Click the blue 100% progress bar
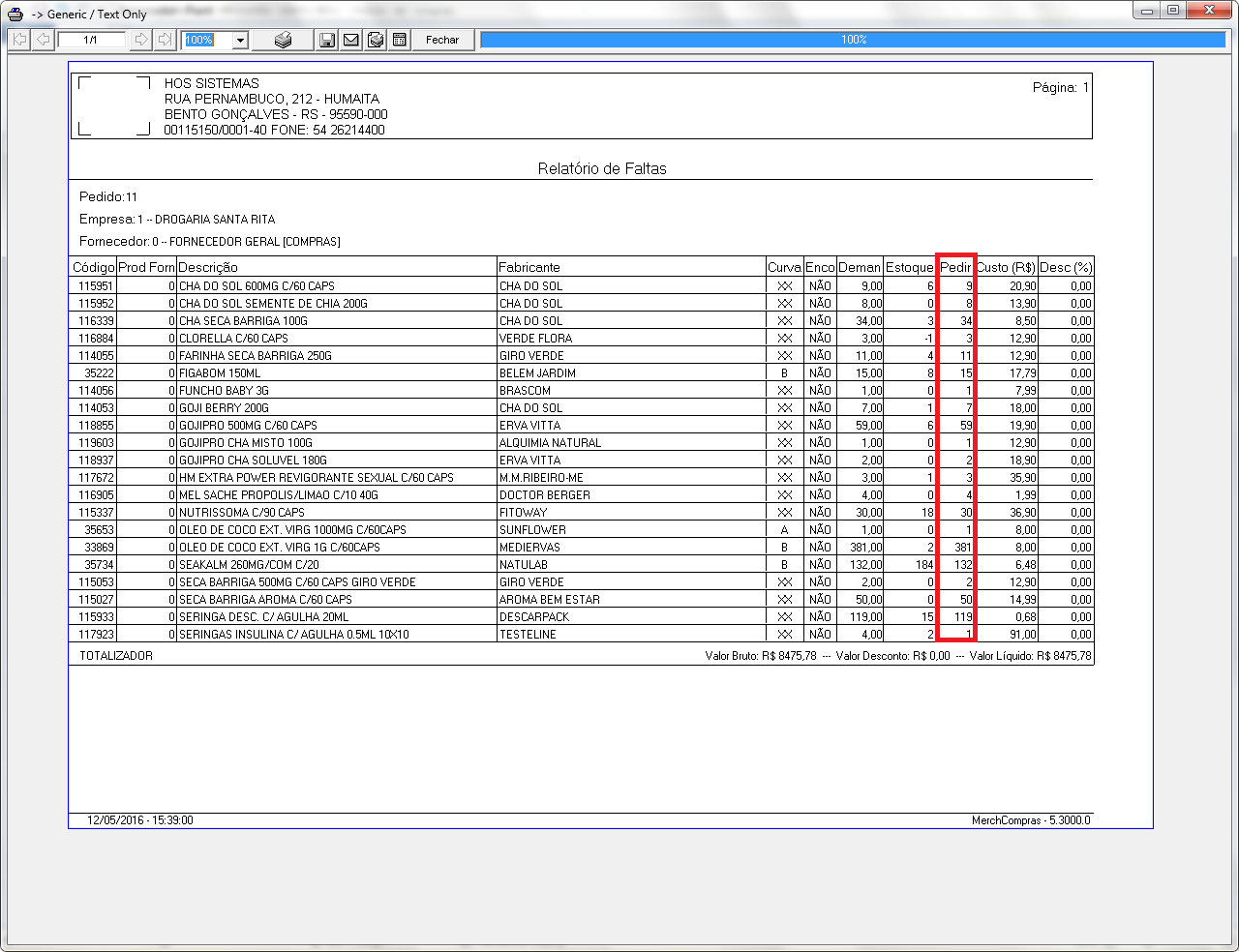Viewport: 1239px width, 952px height. coord(852,40)
